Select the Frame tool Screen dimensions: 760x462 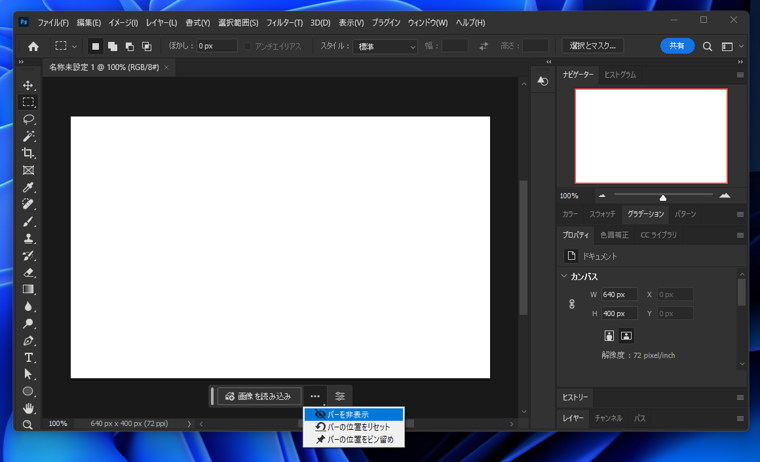tap(28, 170)
